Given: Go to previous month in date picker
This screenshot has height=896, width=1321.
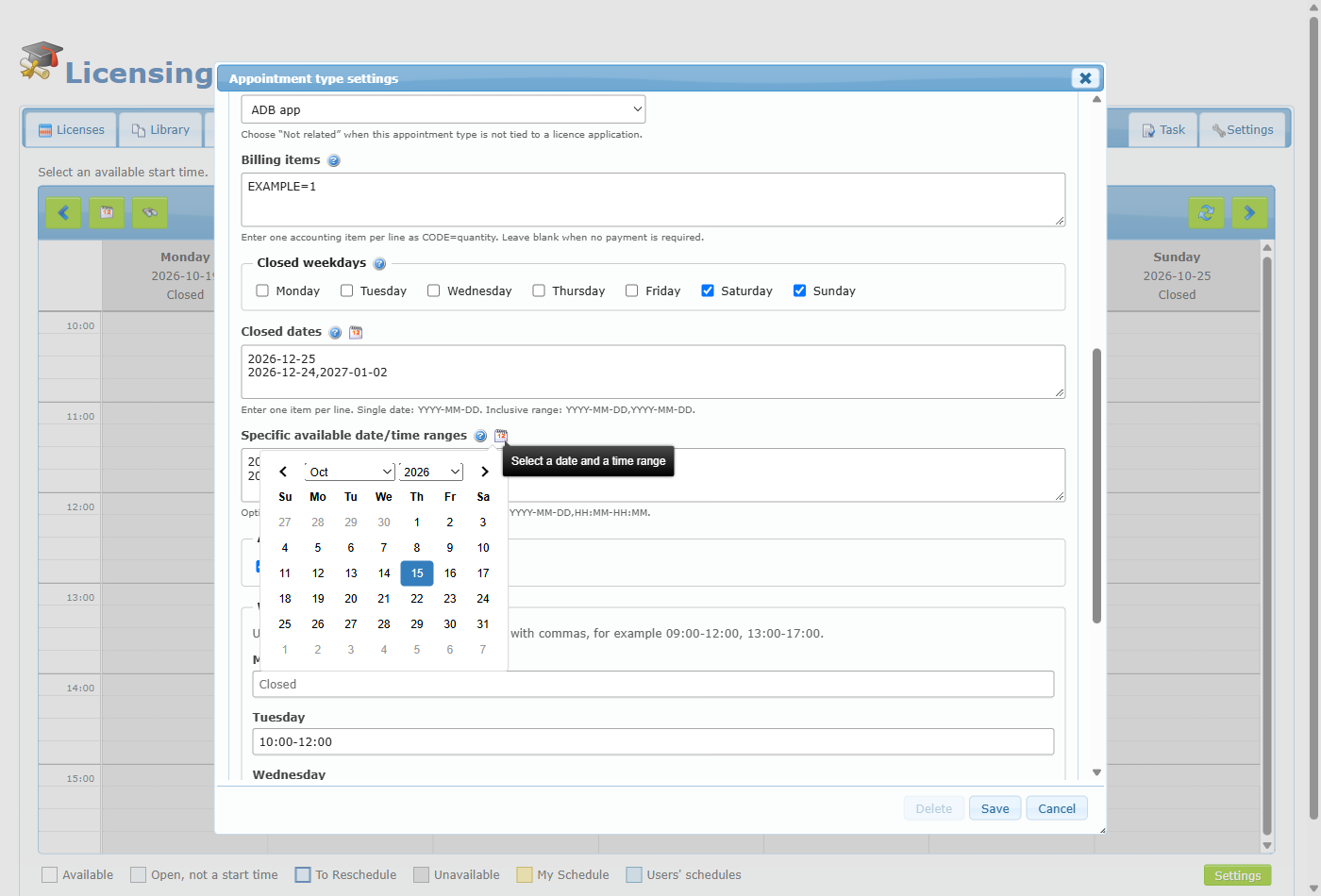Looking at the screenshot, I should pos(283,472).
